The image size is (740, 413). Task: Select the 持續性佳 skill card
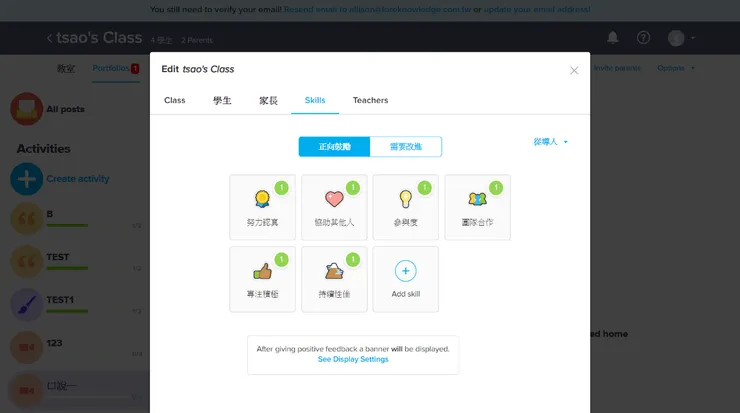pyautogui.click(x=334, y=279)
